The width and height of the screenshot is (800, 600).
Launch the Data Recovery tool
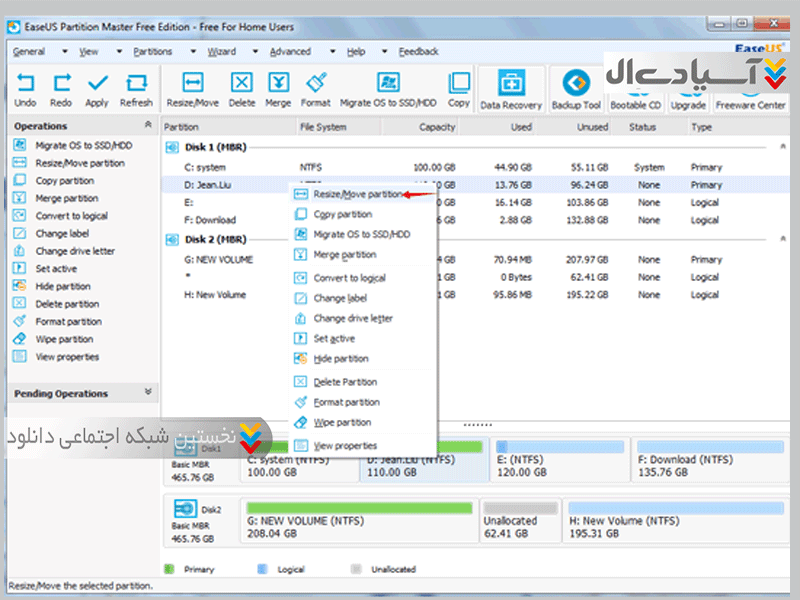pos(510,86)
